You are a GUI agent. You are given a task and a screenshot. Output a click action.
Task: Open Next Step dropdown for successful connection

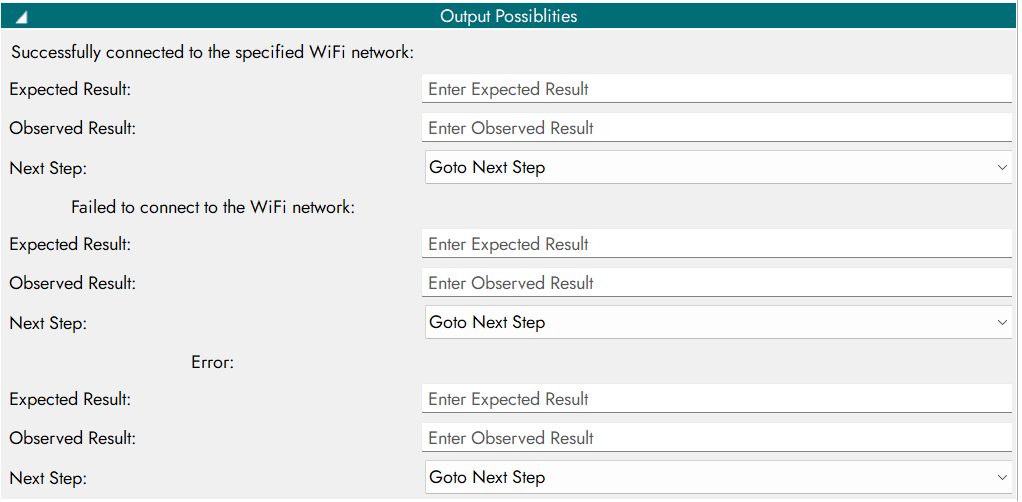click(717, 168)
